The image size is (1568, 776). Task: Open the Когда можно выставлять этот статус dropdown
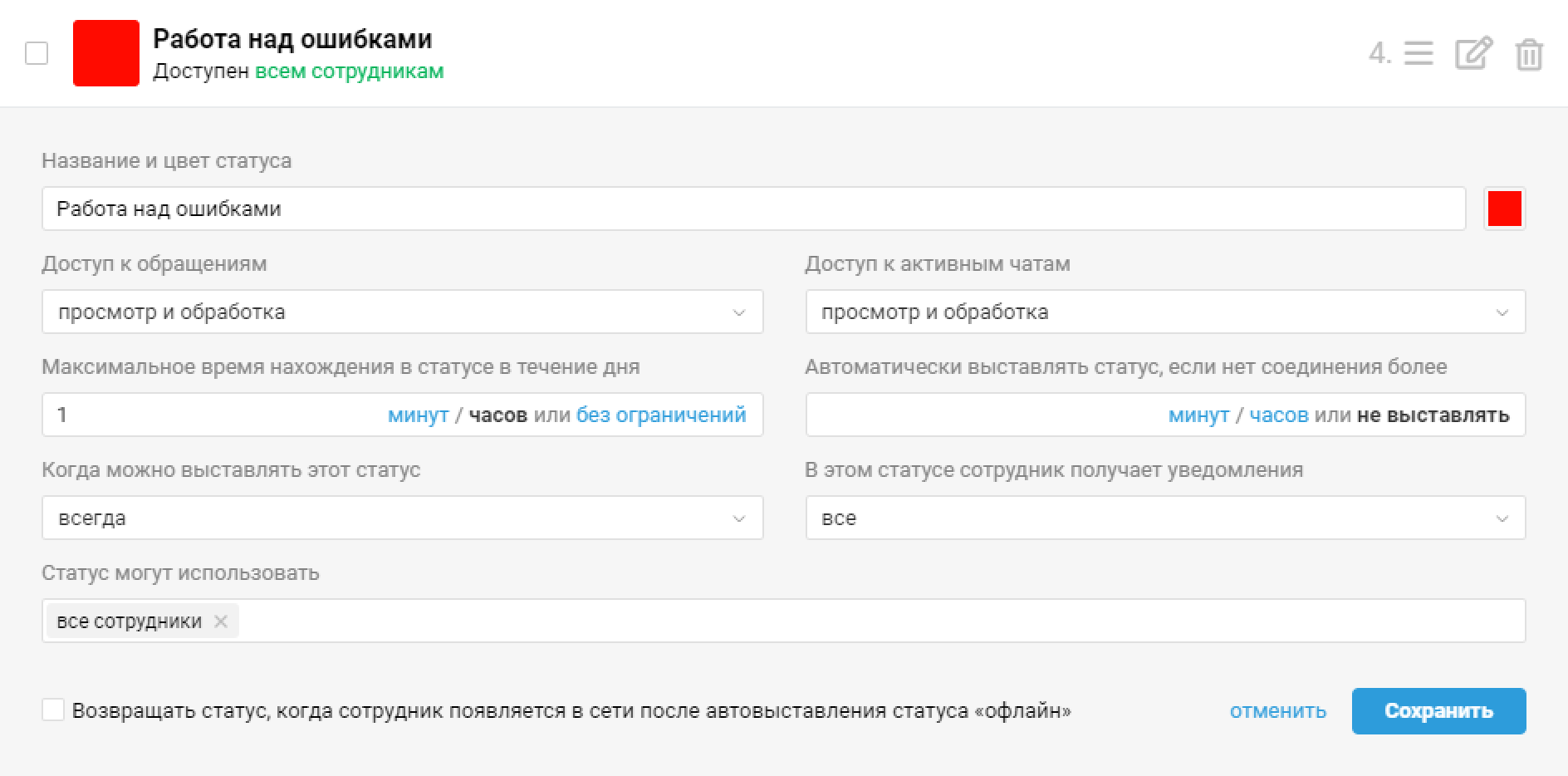403,518
